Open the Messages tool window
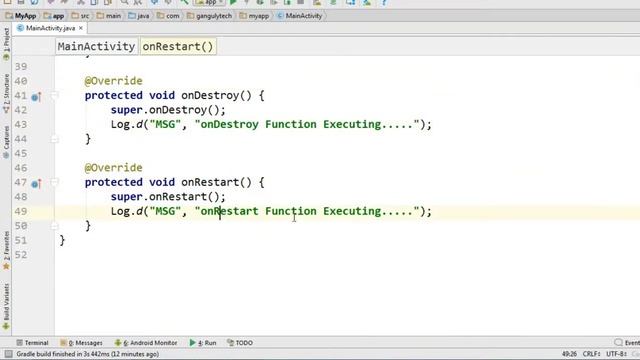 pos(81,343)
